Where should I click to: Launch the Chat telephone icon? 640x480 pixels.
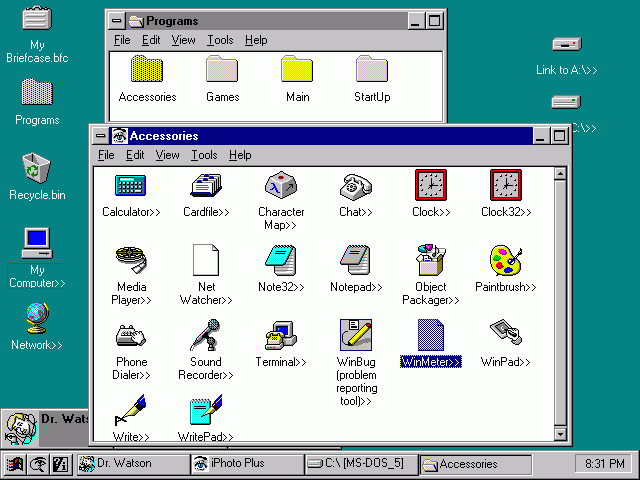point(356,187)
